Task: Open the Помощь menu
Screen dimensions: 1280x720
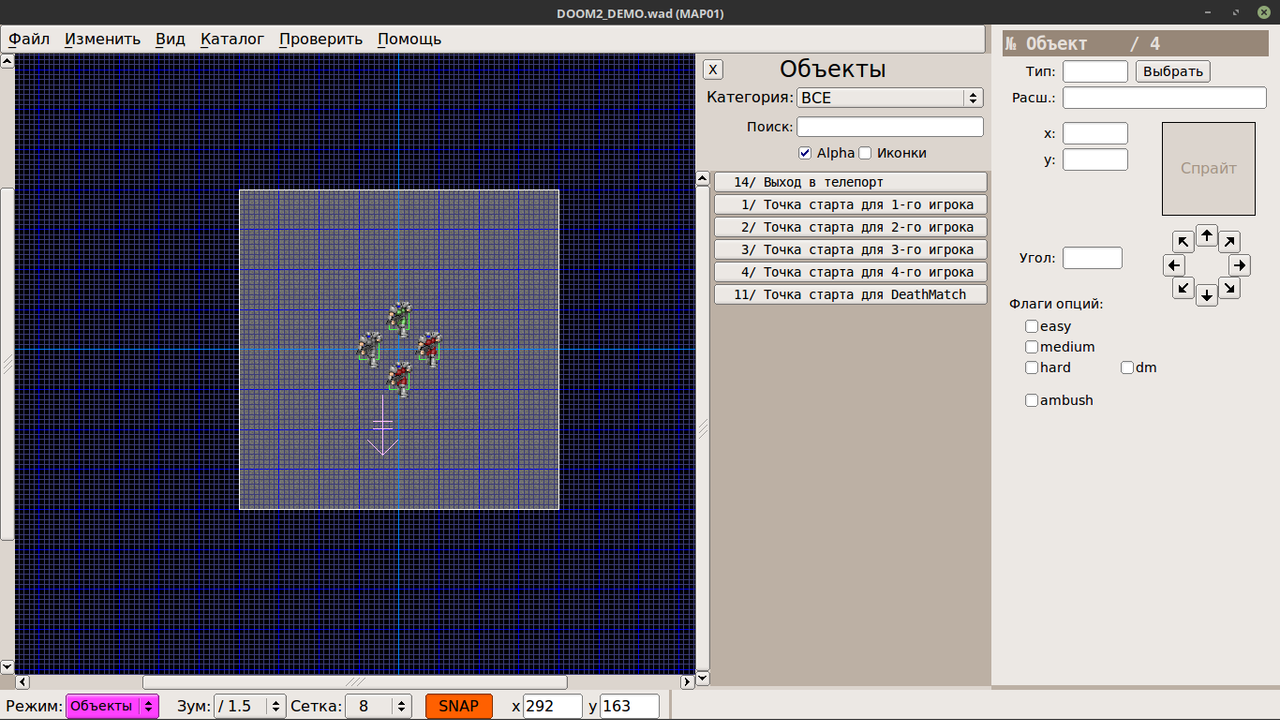Action: pyautogui.click(x=409, y=39)
